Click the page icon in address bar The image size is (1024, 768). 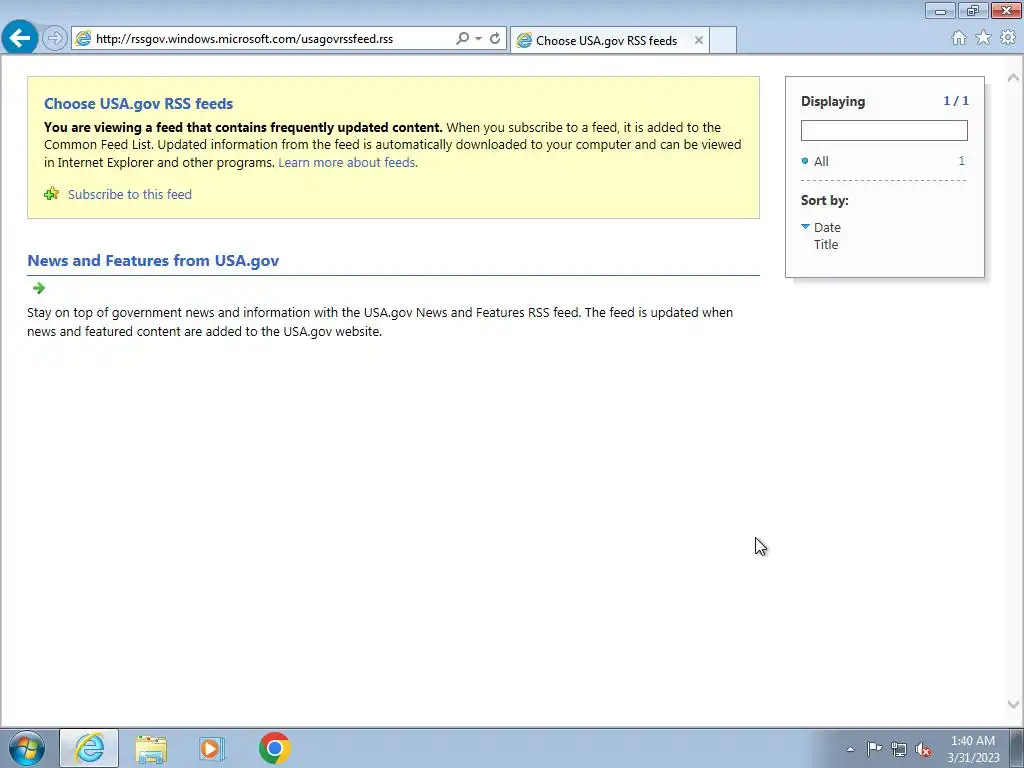(x=83, y=39)
